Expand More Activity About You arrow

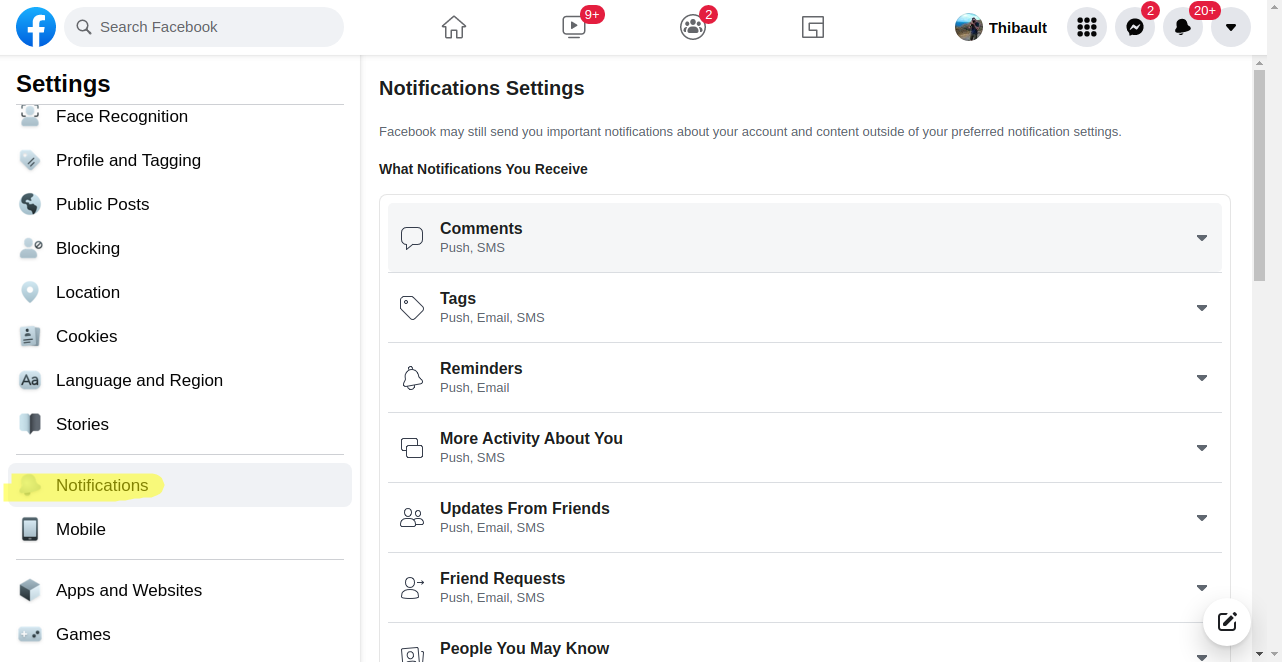(x=1202, y=448)
